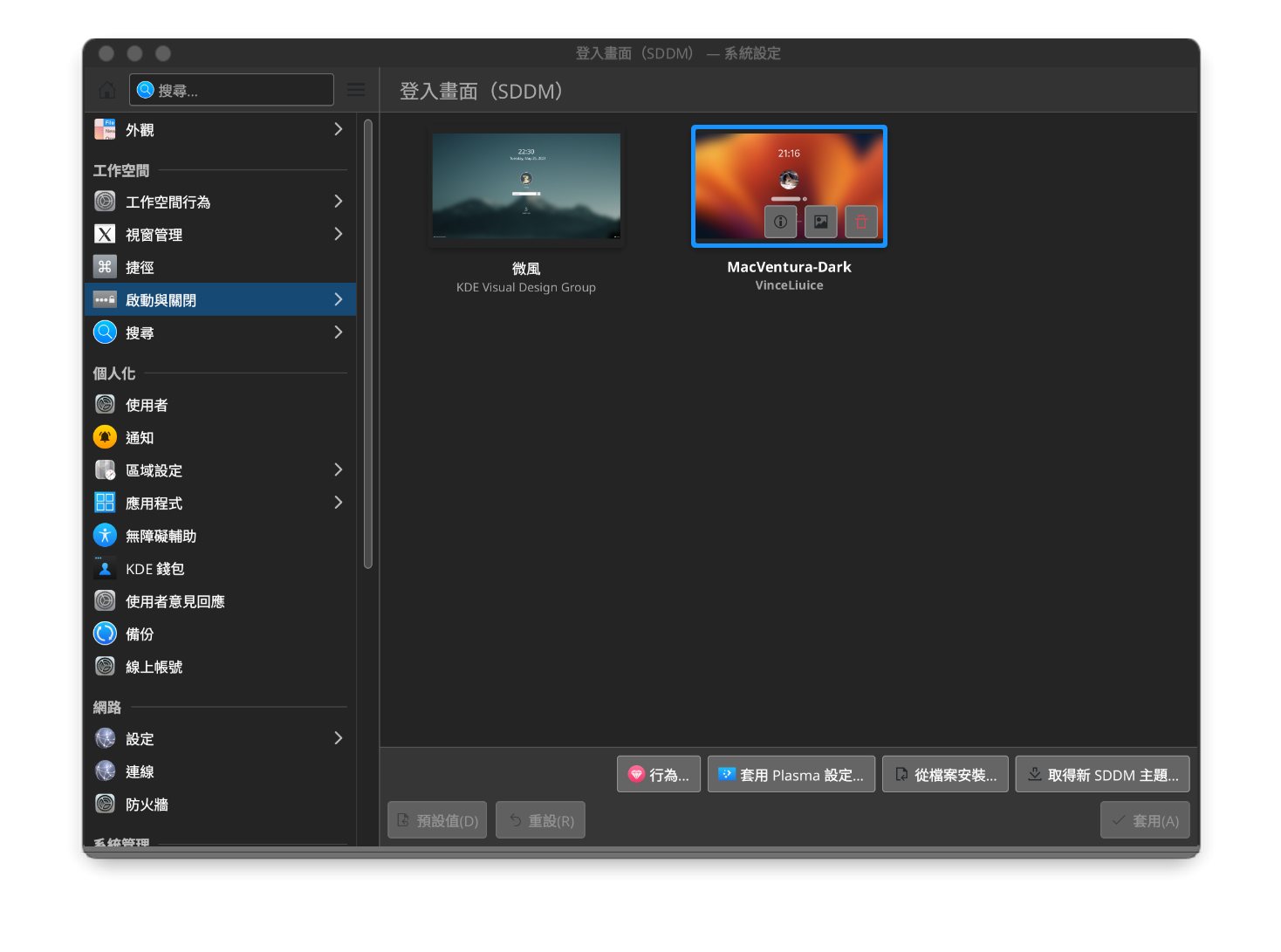Change background image of MacVentura-Dark theme

[x=821, y=222]
